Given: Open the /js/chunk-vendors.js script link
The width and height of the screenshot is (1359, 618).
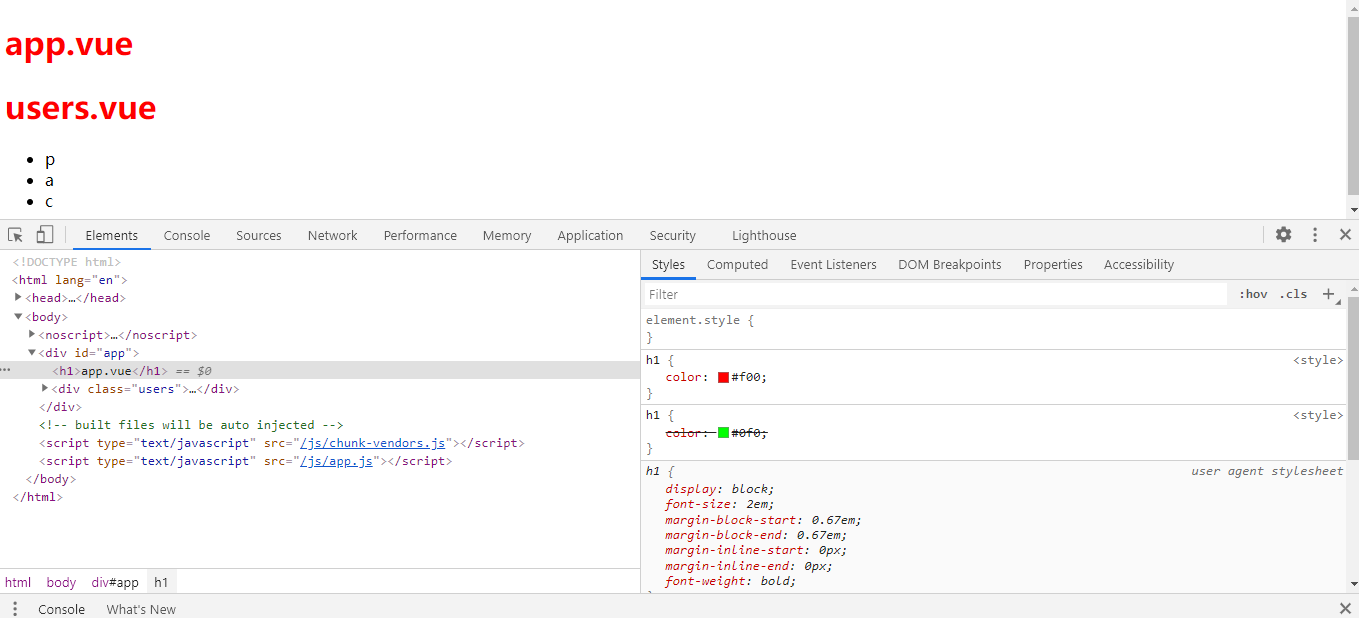Looking at the screenshot, I should (373, 443).
